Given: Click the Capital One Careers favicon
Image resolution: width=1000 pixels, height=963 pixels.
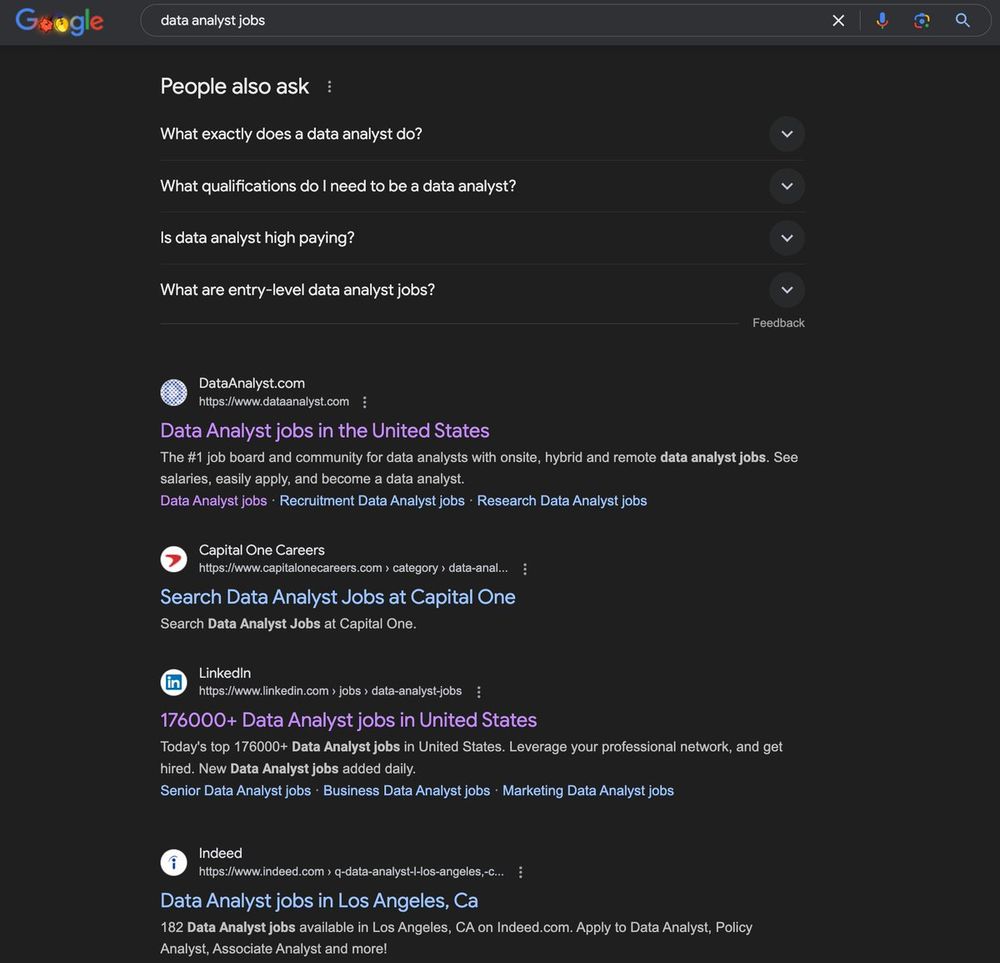Looking at the screenshot, I should click(173, 559).
